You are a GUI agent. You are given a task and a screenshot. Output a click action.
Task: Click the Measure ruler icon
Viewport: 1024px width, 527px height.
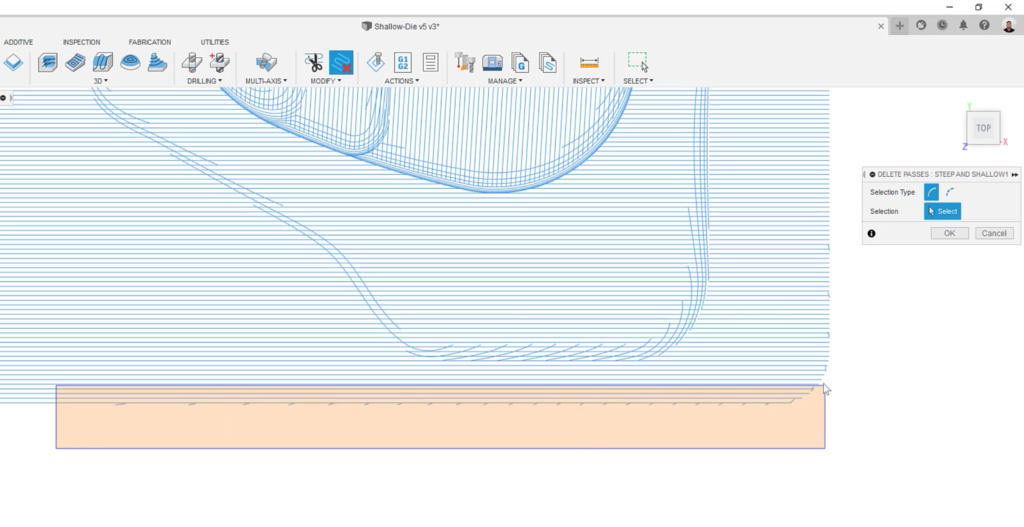click(589, 62)
